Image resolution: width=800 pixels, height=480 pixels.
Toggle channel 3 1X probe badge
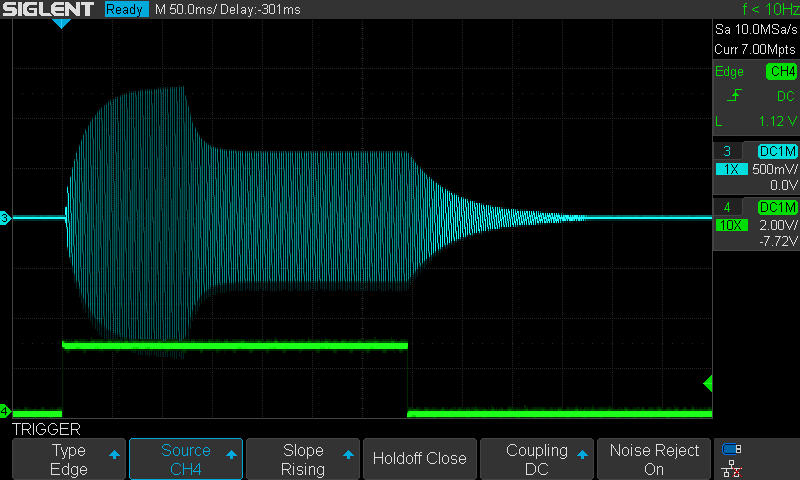click(732, 169)
